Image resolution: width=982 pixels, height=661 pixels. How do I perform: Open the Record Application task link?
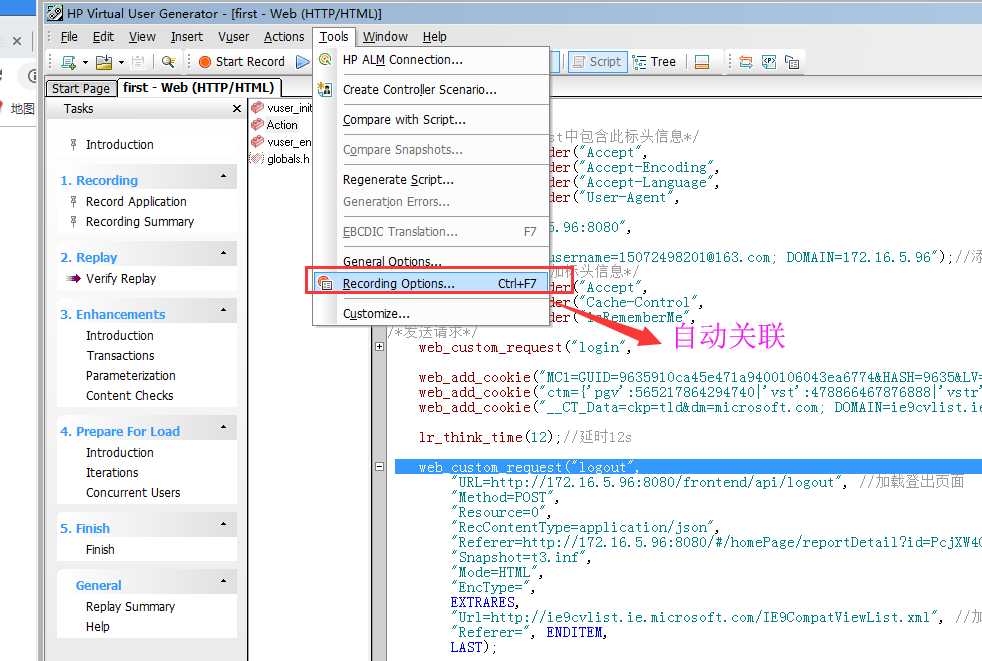point(136,201)
